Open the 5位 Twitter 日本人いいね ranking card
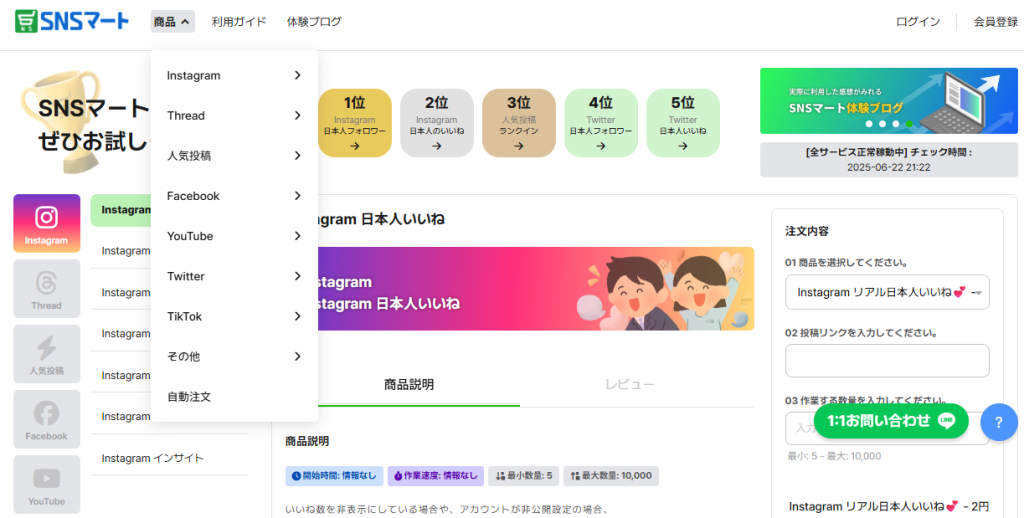The image size is (1024, 518). [683, 123]
